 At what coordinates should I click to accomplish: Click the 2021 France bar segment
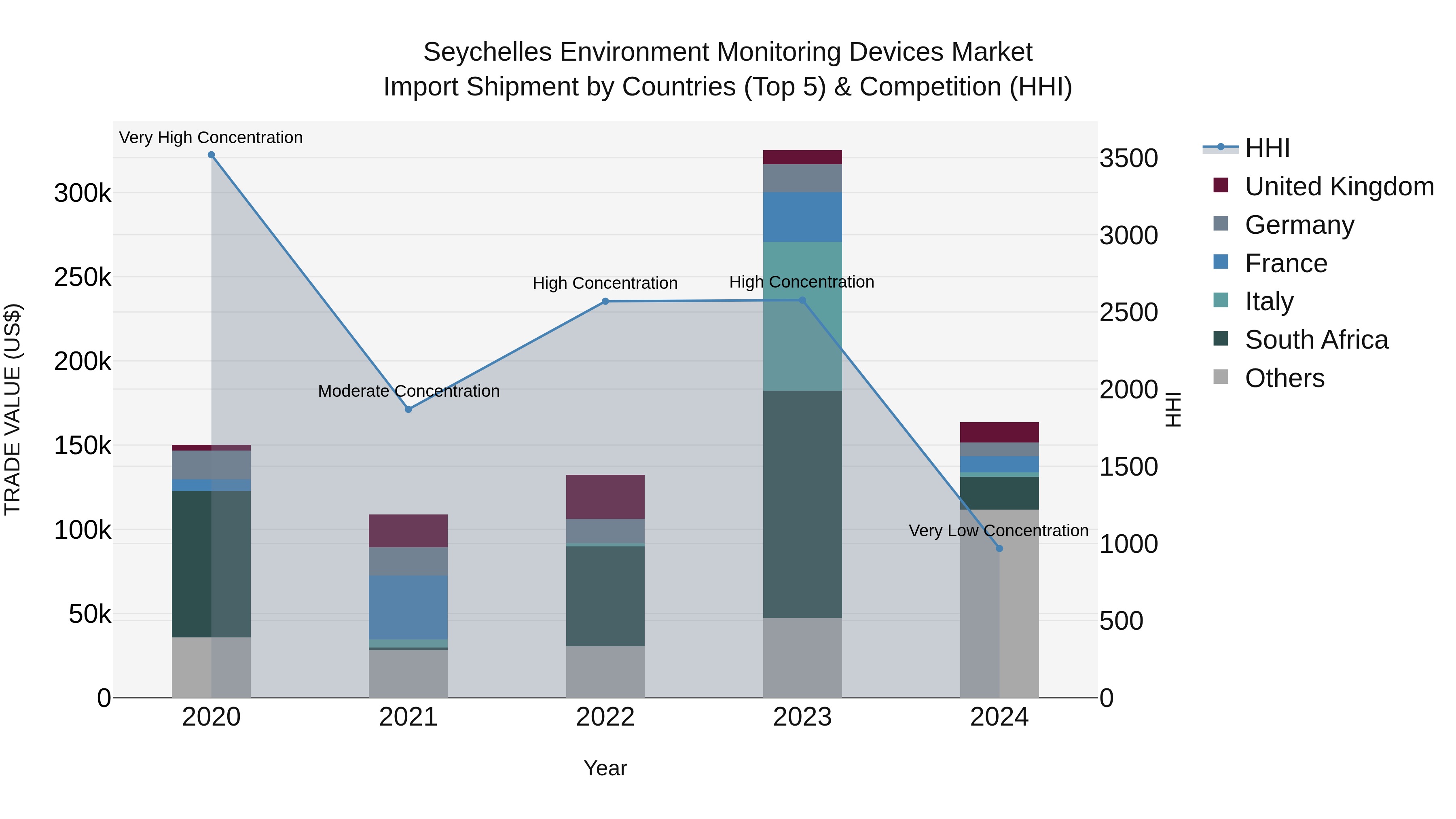click(408, 607)
